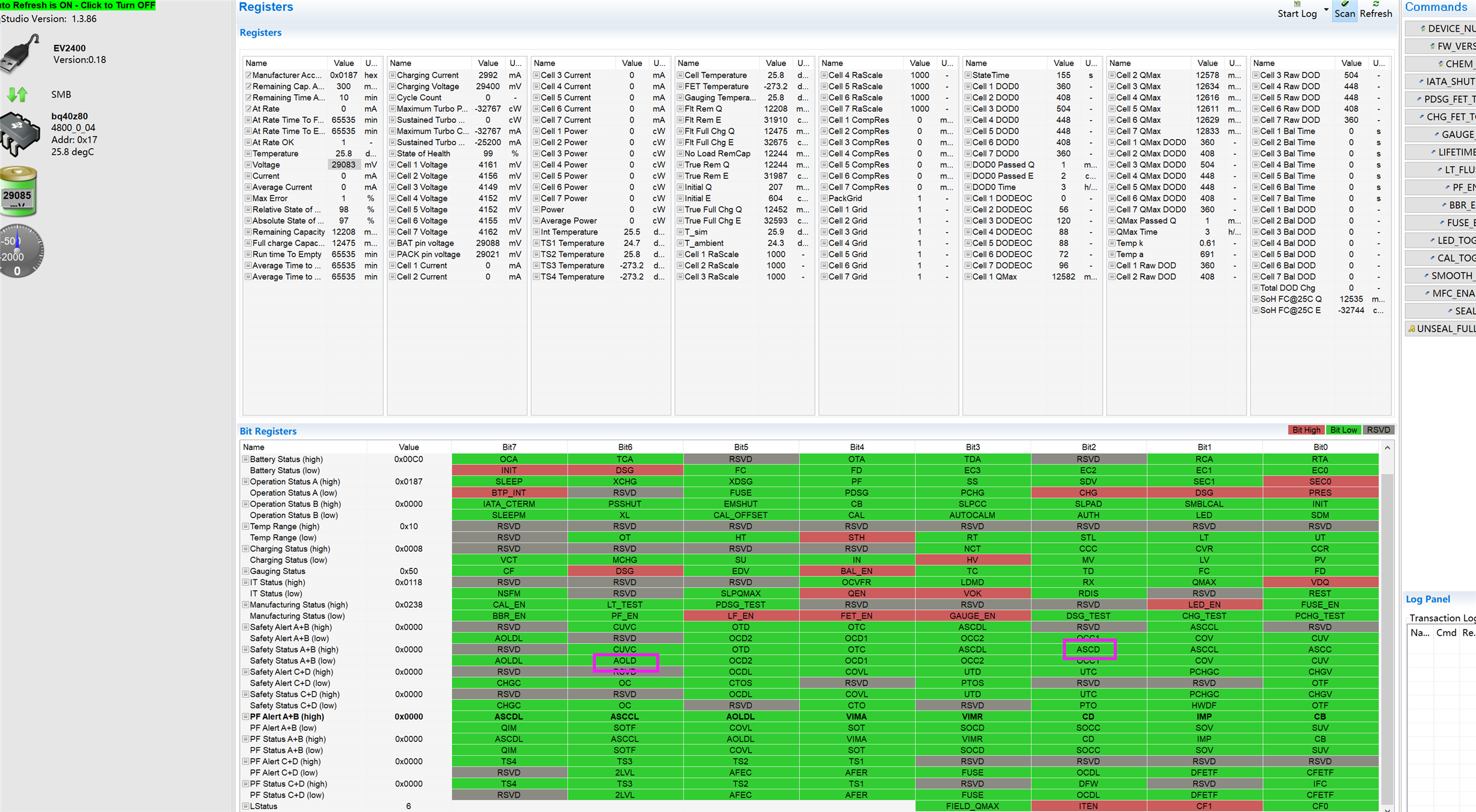Toggle the Voltage register checkbox

coord(248,165)
